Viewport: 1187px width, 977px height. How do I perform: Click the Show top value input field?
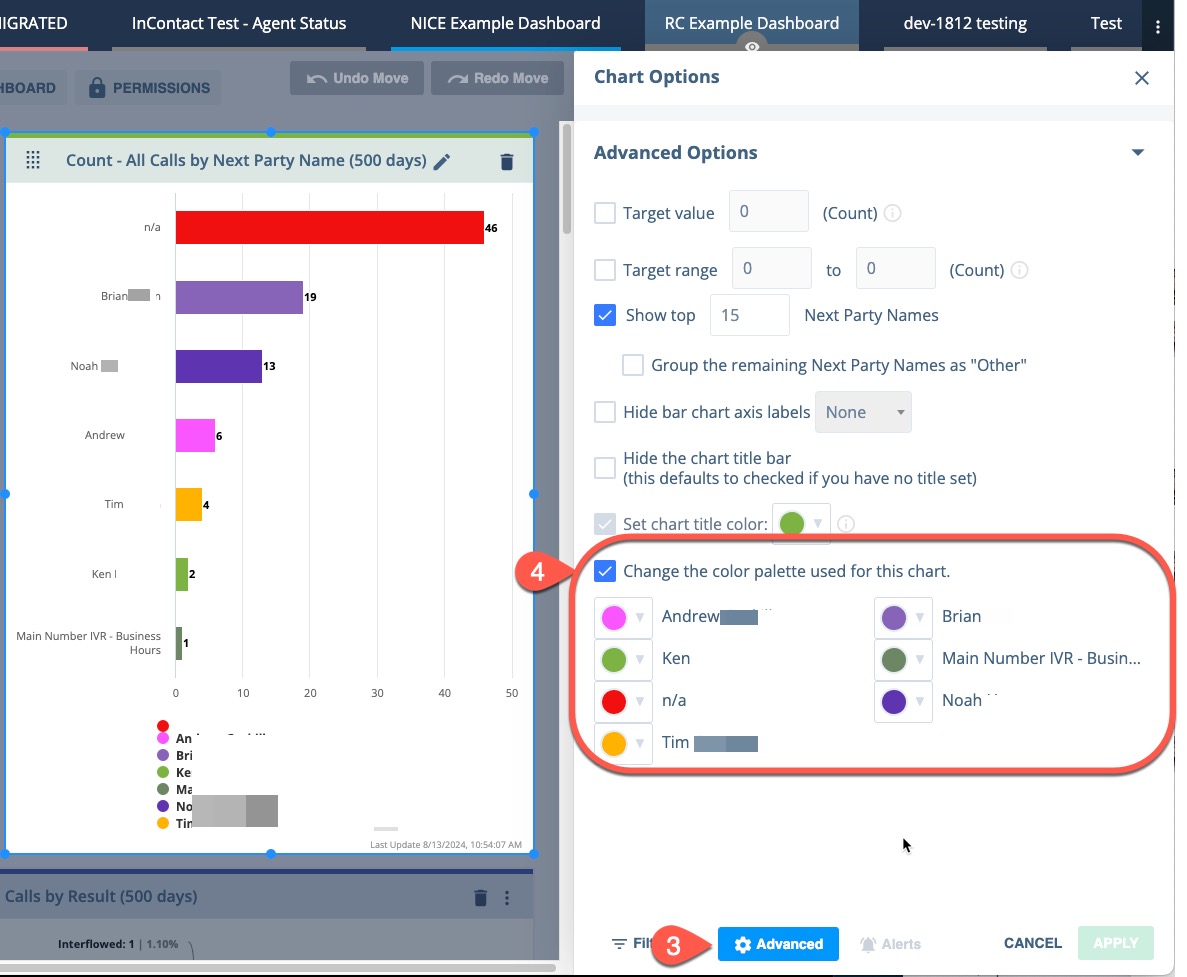(749, 314)
